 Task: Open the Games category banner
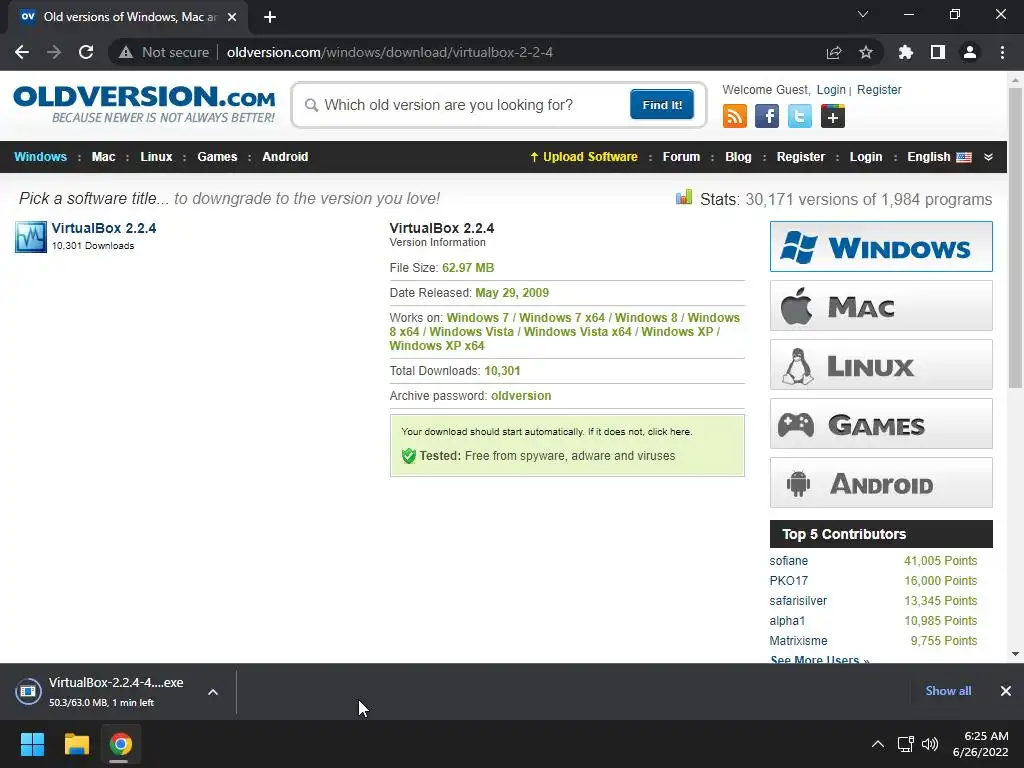pos(881,424)
